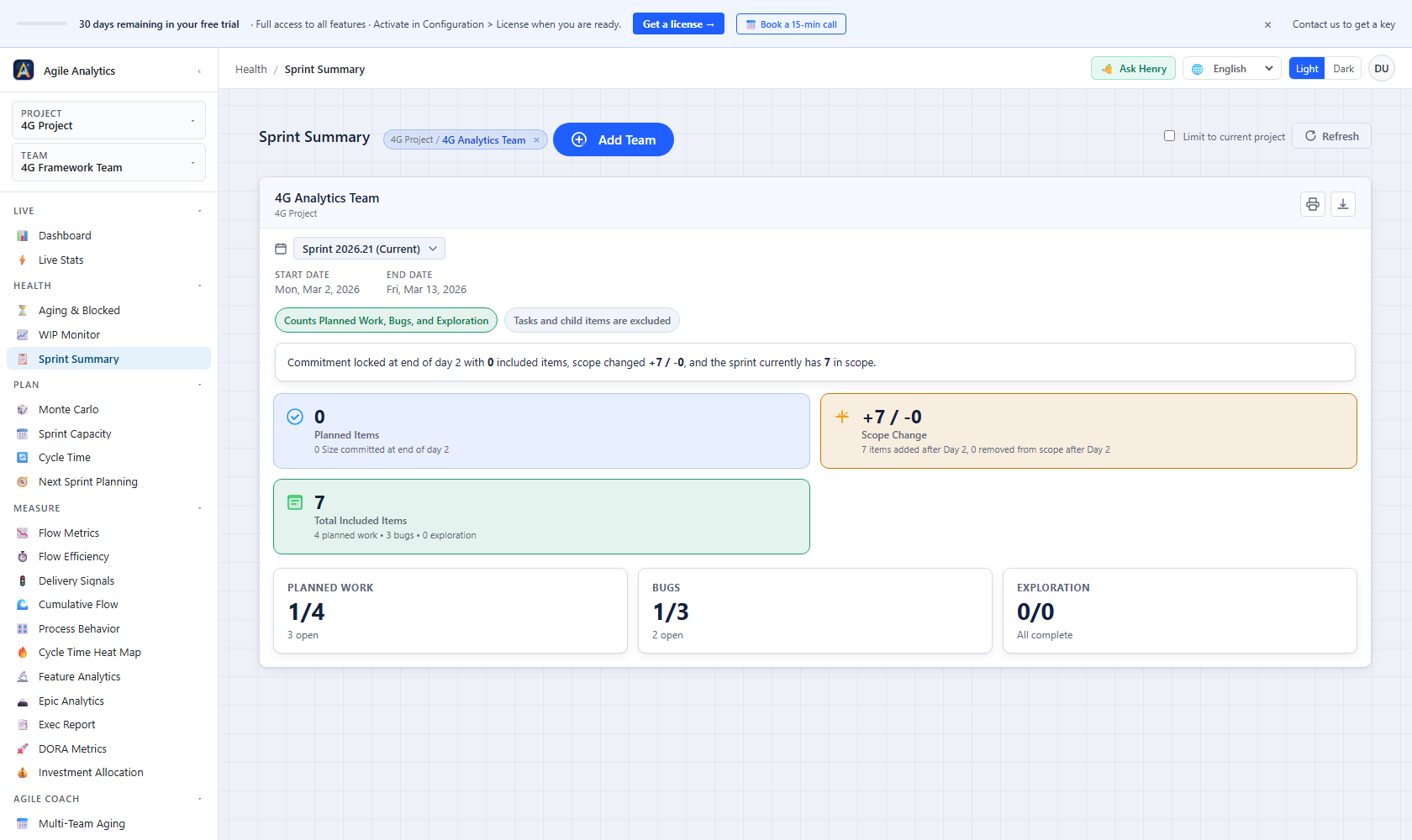Click the Exec Report icon

23,725
